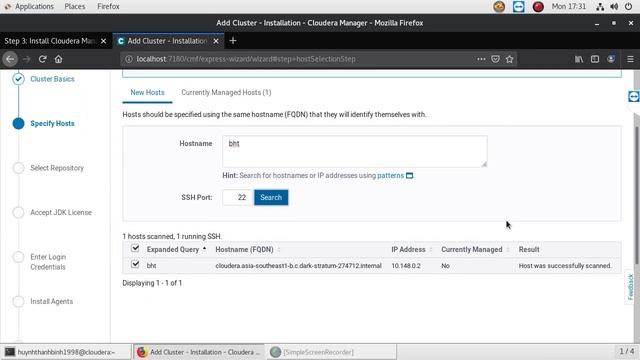
Task: Open volume control tray icon
Action: pos(614,7)
